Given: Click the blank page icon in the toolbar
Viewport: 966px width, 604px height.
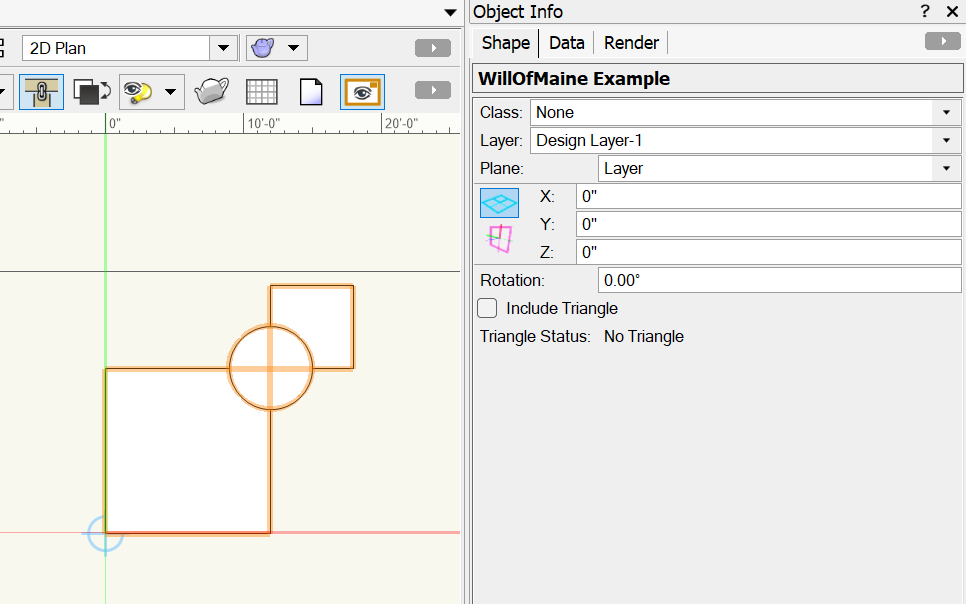Looking at the screenshot, I should (311, 92).
